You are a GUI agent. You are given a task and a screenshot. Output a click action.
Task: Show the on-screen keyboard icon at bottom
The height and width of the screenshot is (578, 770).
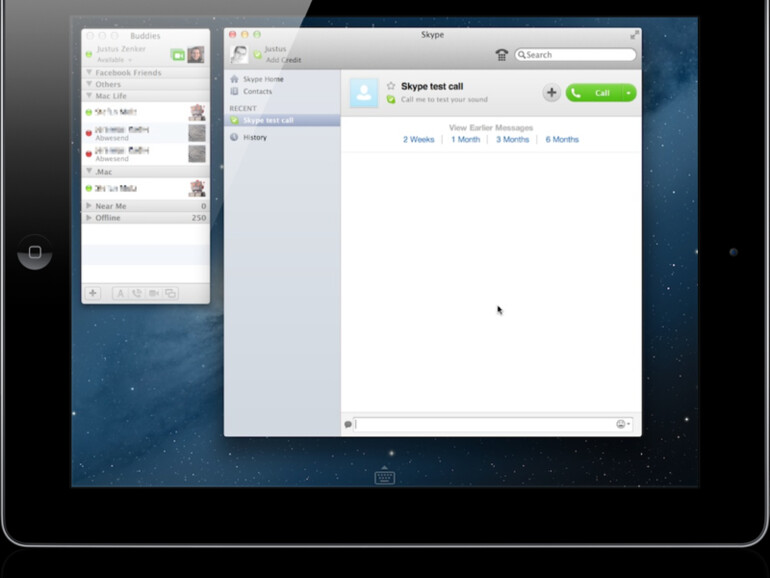coord(385,478)
